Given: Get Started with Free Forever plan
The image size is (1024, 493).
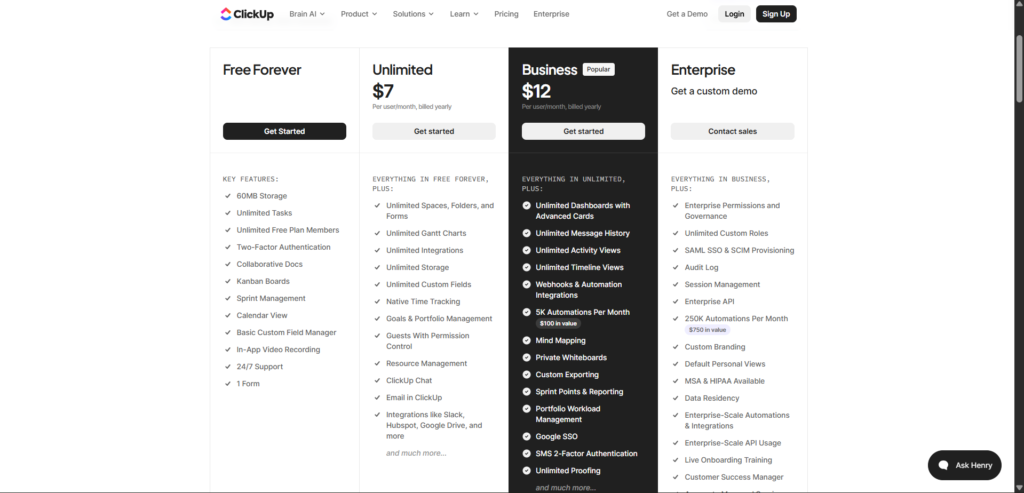Looking at the screenshot, I should [x=284, y=131].
